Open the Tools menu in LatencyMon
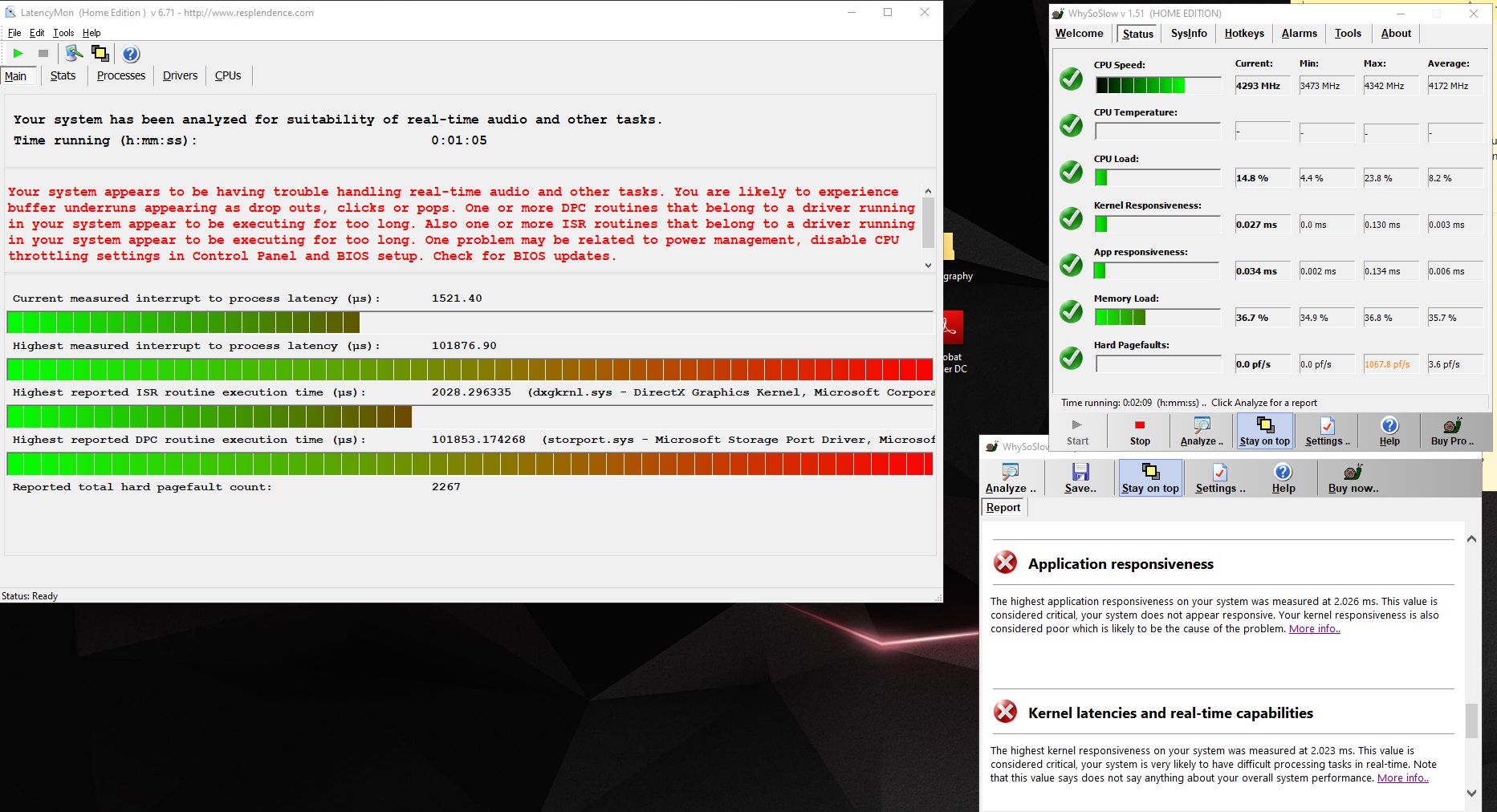The width and height of the screenshot is (1497, 812). [x=63, y=33]
